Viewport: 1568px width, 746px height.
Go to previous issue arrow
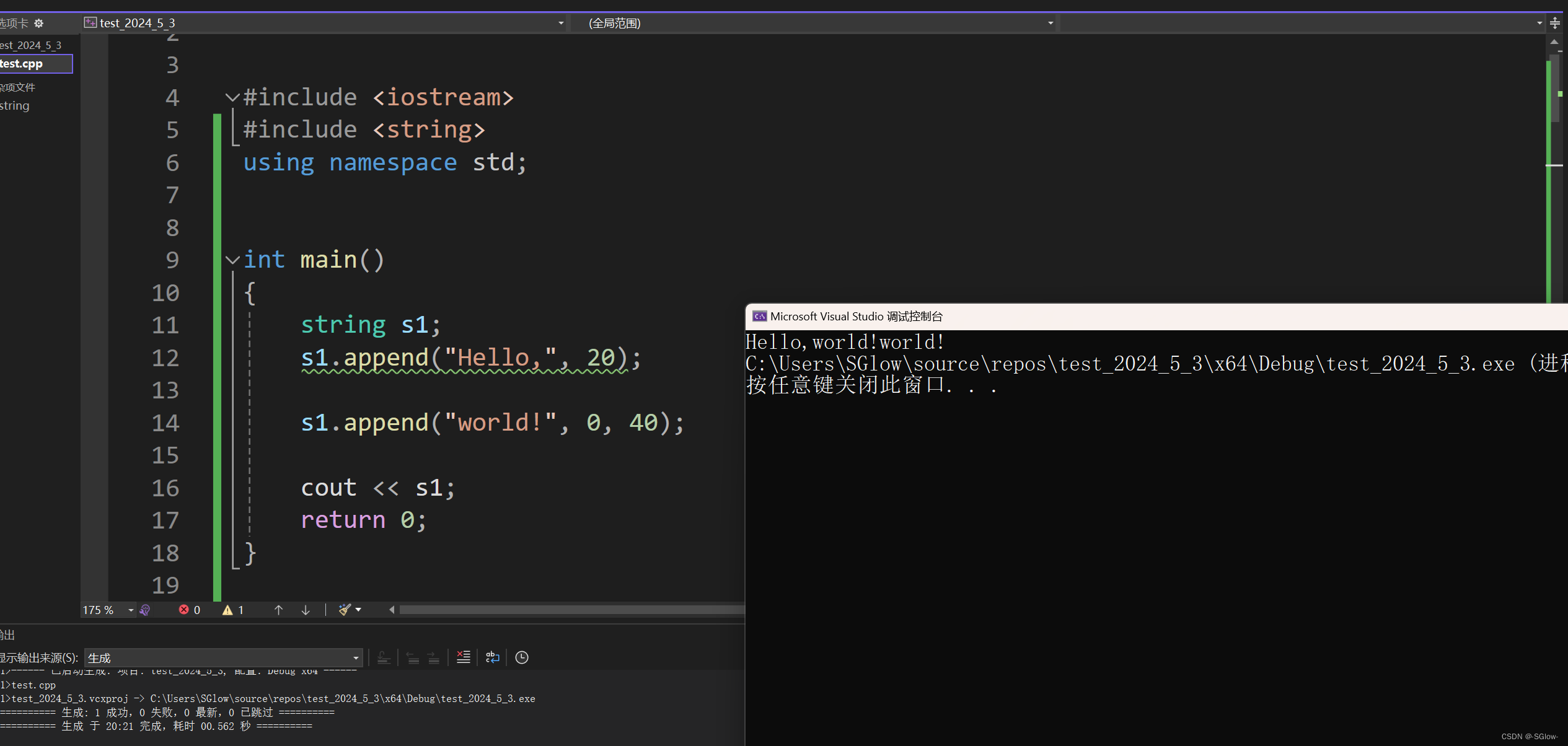click(279, 610)
